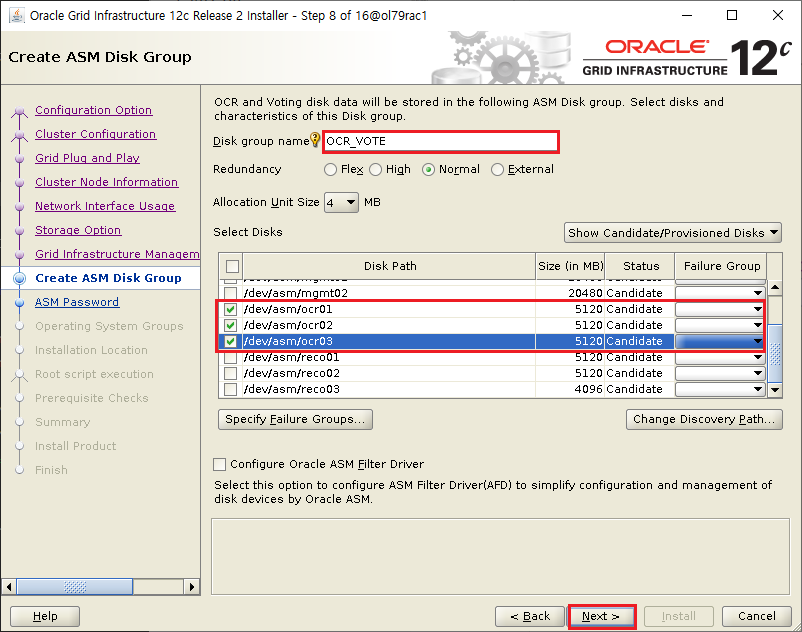Click the Disk Path column header
The image size is (802, 632).
pyautogui.click(x=390, y=266)
